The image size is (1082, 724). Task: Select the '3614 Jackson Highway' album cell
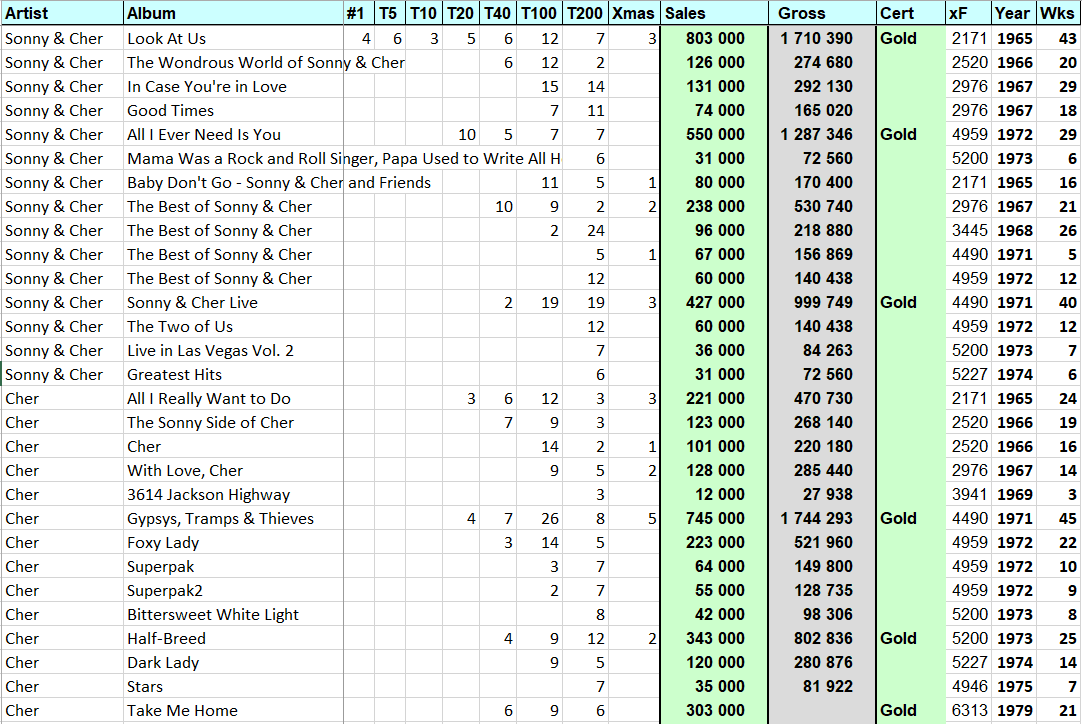tap(233, 495)
